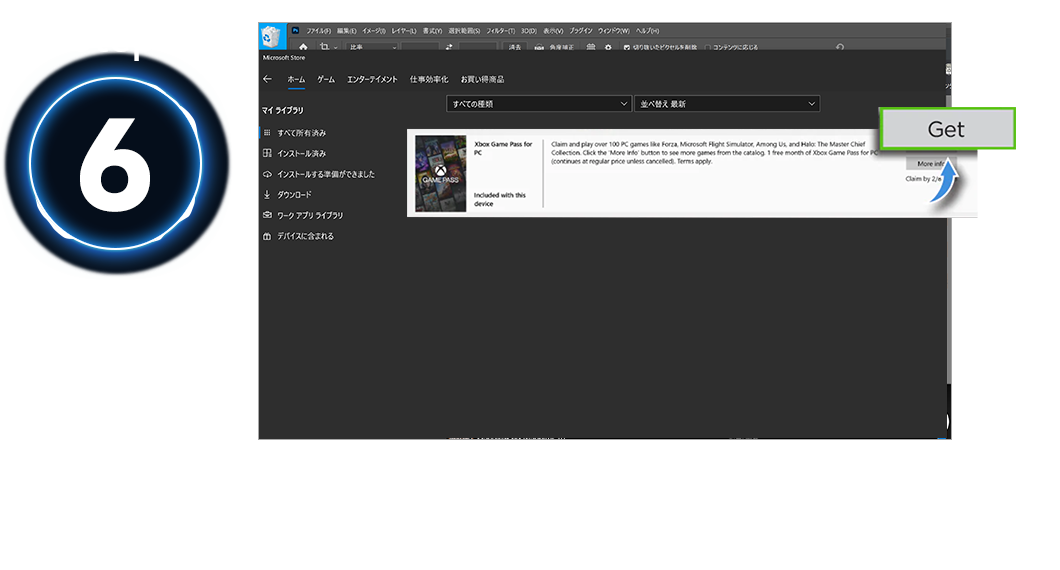
Task: Click the cloud icon beside インストールする準備ができました
Action: point(267,174)
